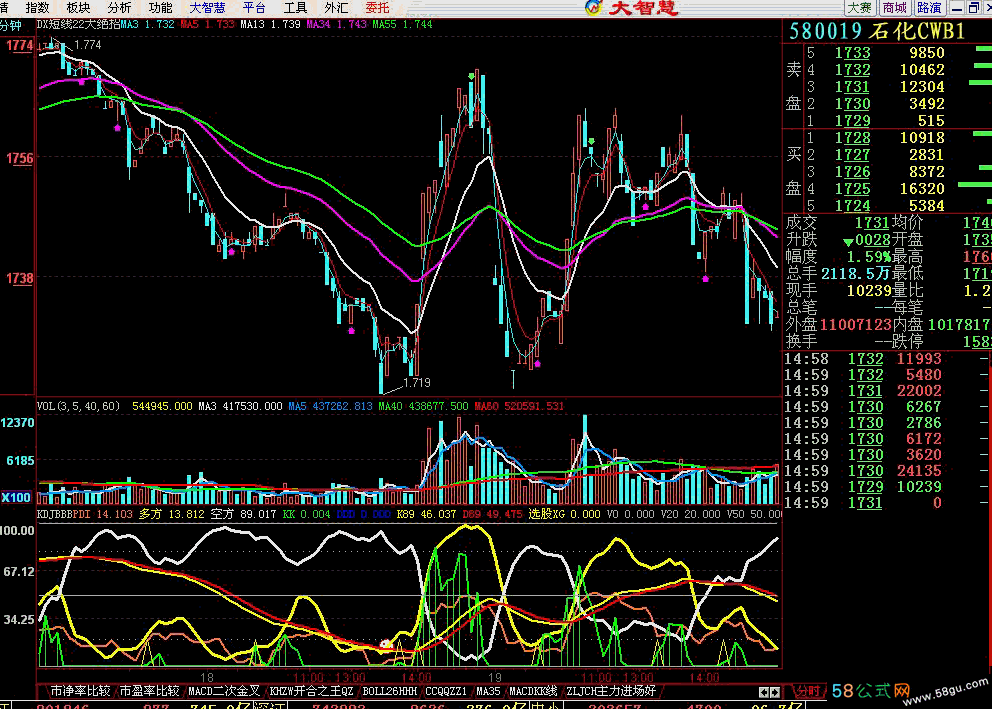Select buy level 2 price 1727
This screenshot has height=709, width=992.
(x=852, y=155)
